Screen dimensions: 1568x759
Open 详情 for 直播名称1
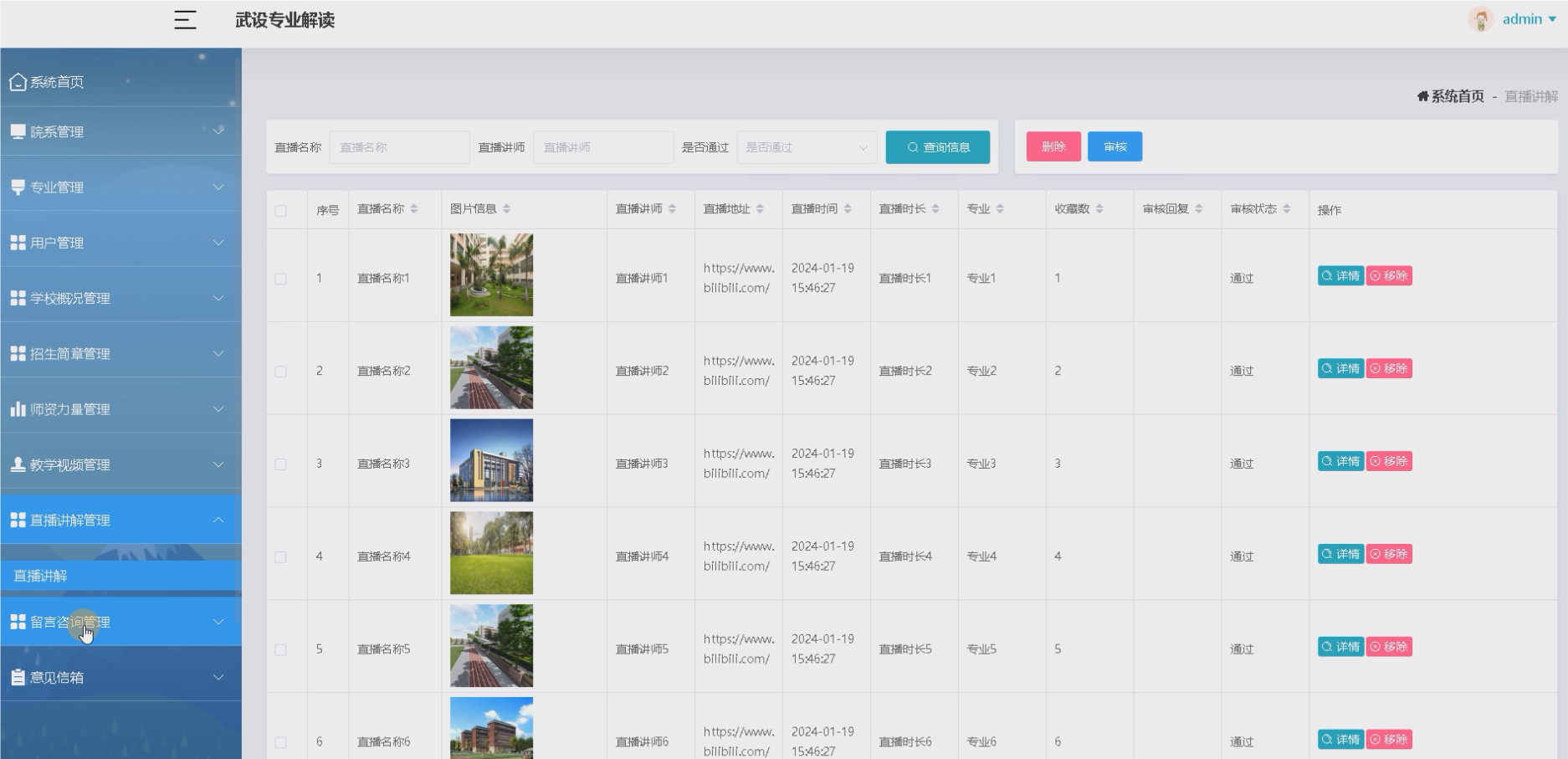(1340, 276)
